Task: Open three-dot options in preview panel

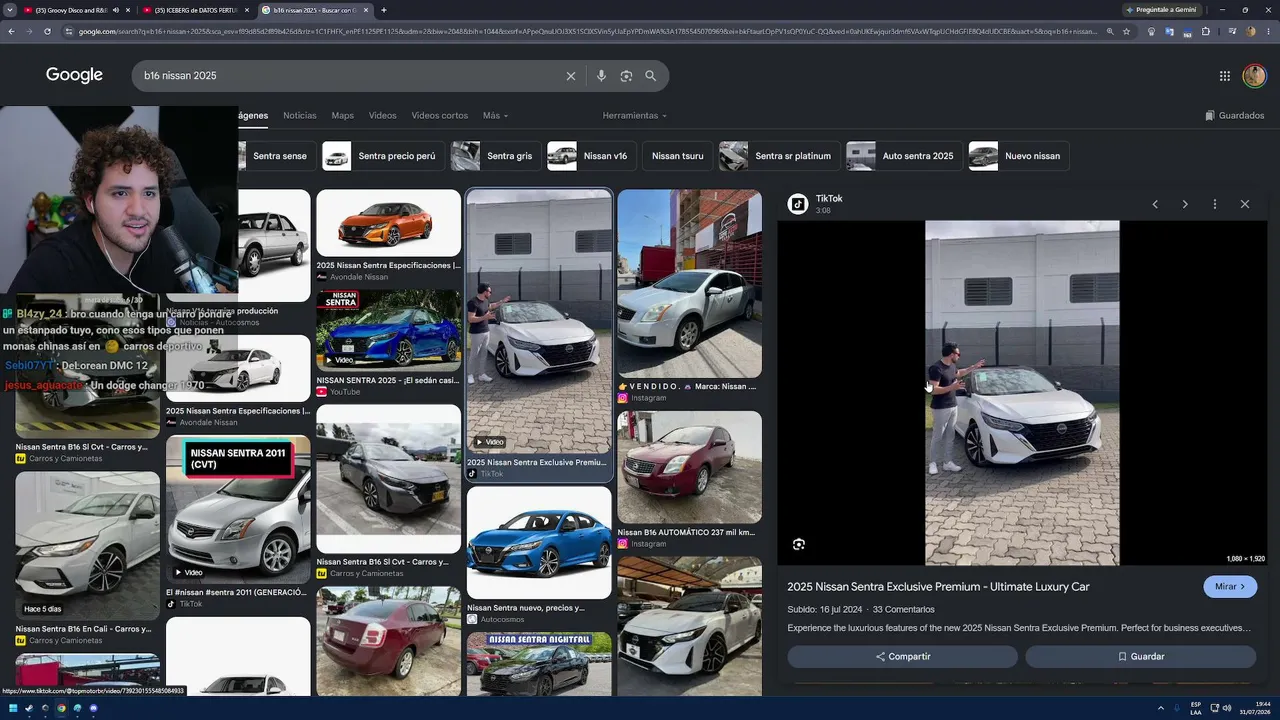Action: click(x=1215, y=204)
